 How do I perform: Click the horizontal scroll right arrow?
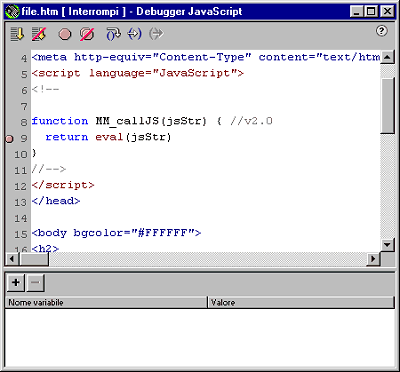373,259
